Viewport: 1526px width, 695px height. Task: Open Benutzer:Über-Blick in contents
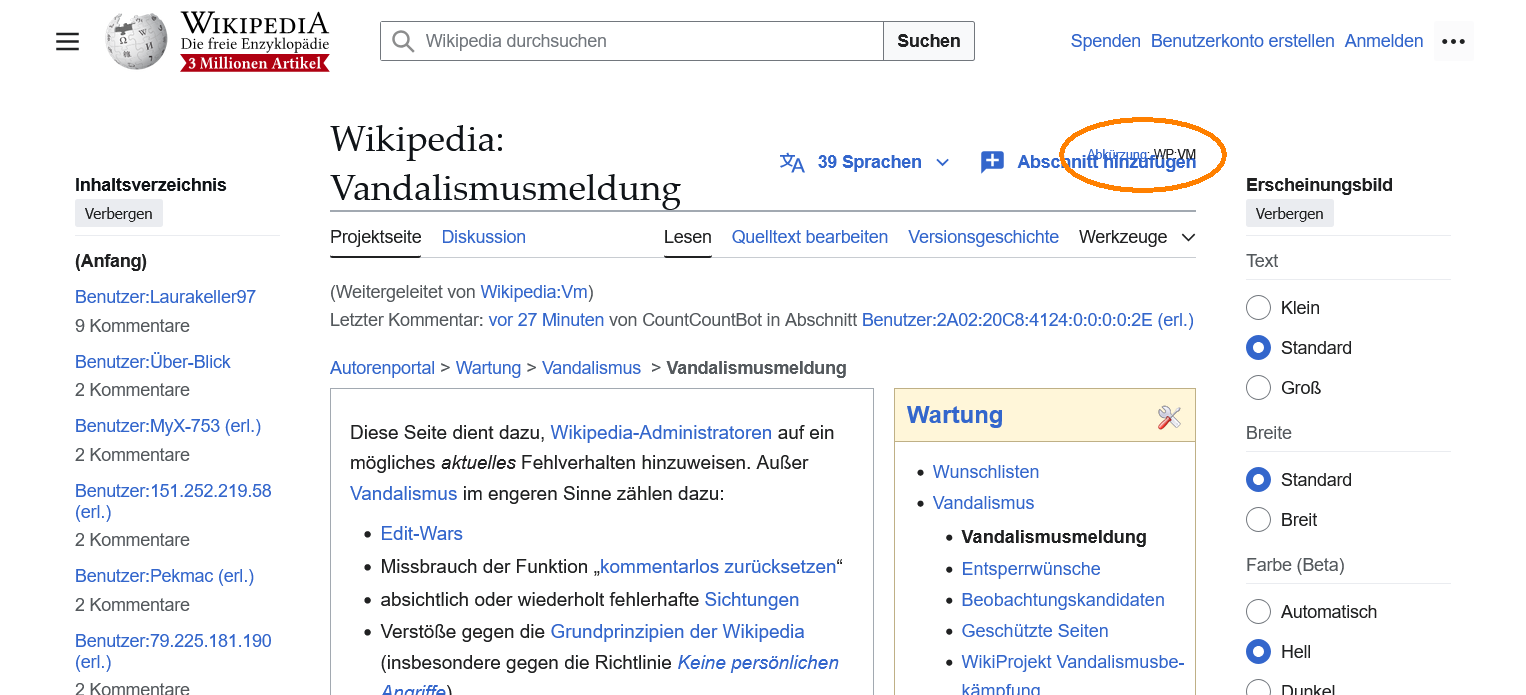[x=153, y=362]
